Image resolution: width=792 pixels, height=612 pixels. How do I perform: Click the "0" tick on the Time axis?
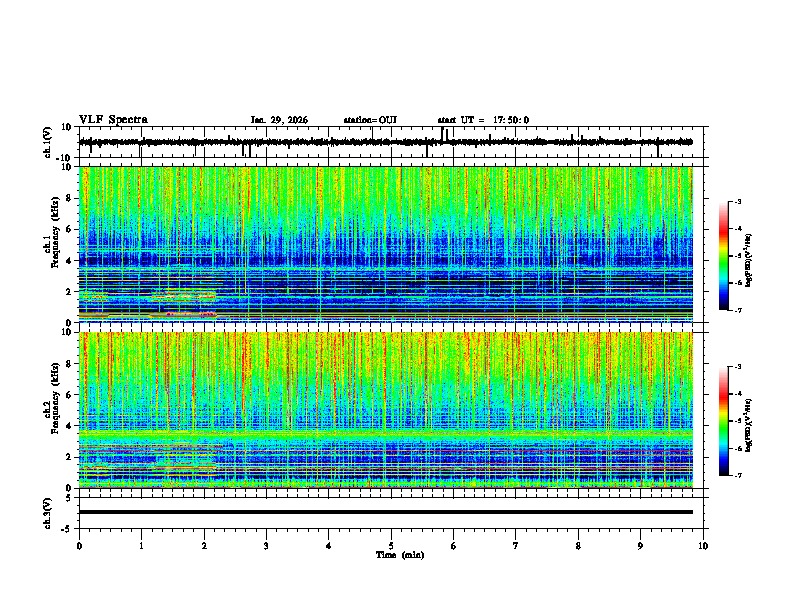pos(79,545)
